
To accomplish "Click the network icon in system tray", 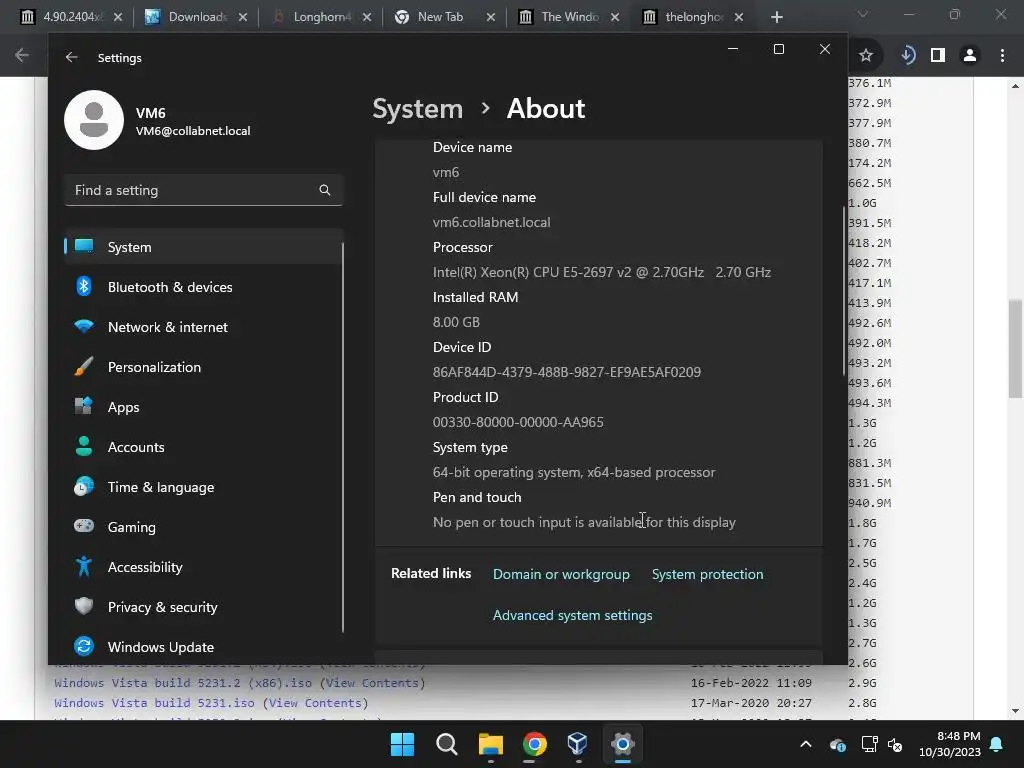I will pos(869,744).
